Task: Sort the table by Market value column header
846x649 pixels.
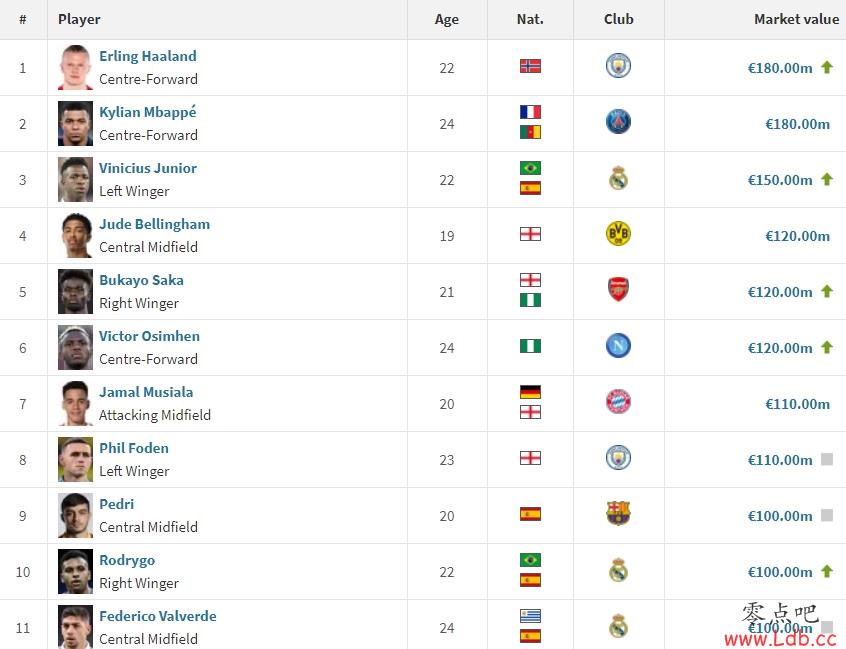Action: (796, 19)
